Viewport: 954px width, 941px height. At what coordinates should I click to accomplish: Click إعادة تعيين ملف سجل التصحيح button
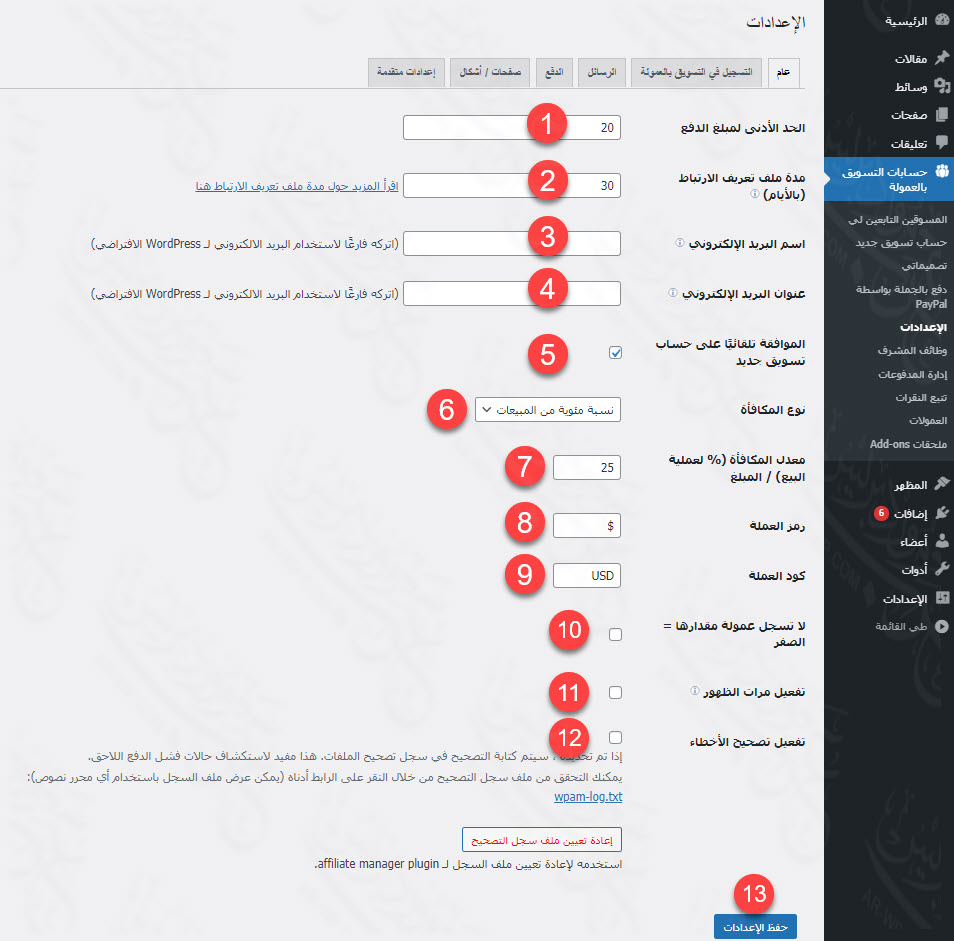click(x=541, y=840)
